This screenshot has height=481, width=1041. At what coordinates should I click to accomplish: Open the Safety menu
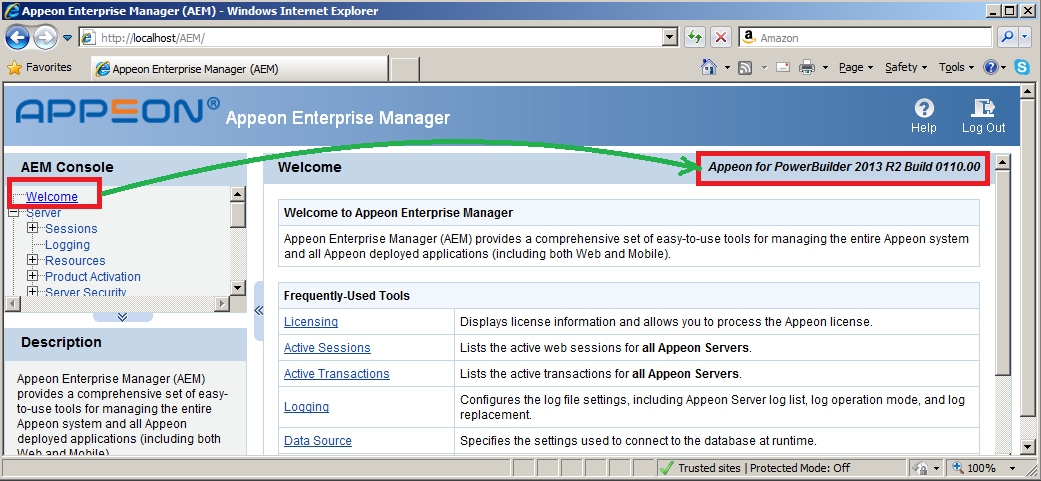pos(906,67)
